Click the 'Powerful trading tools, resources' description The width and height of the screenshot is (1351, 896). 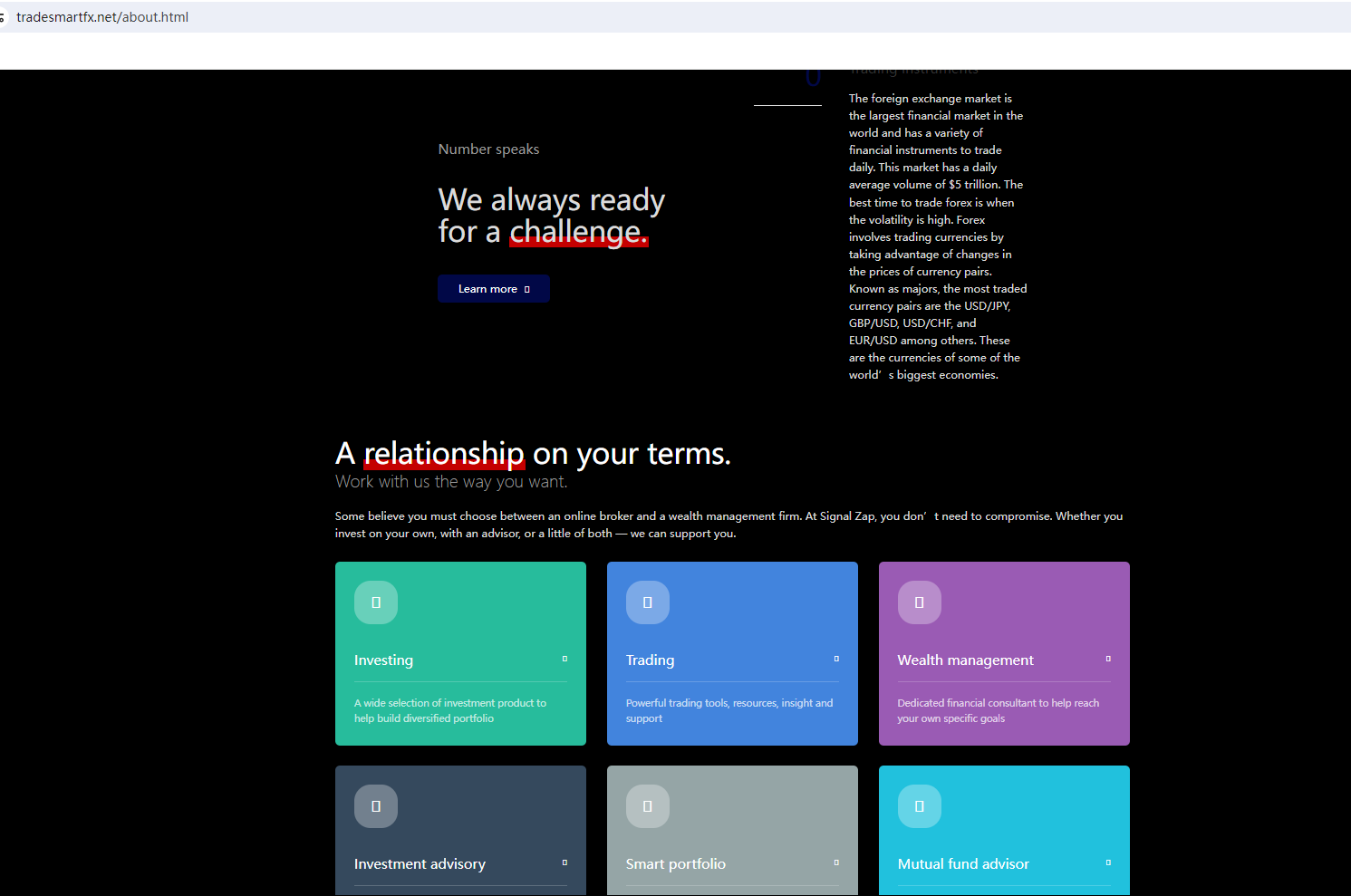point(729,710)
